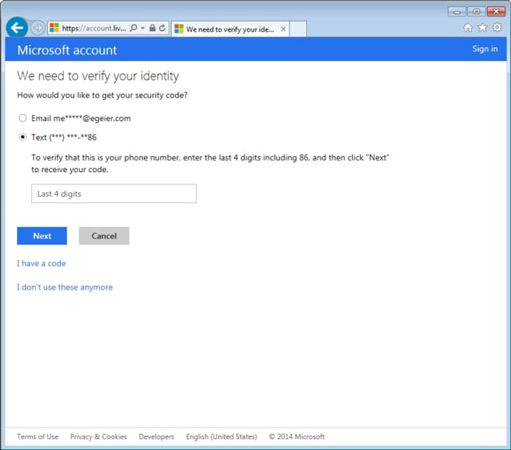
Task: Focus the Last 4 digits field
Action: pyautogui.click(x=114, y=194)
